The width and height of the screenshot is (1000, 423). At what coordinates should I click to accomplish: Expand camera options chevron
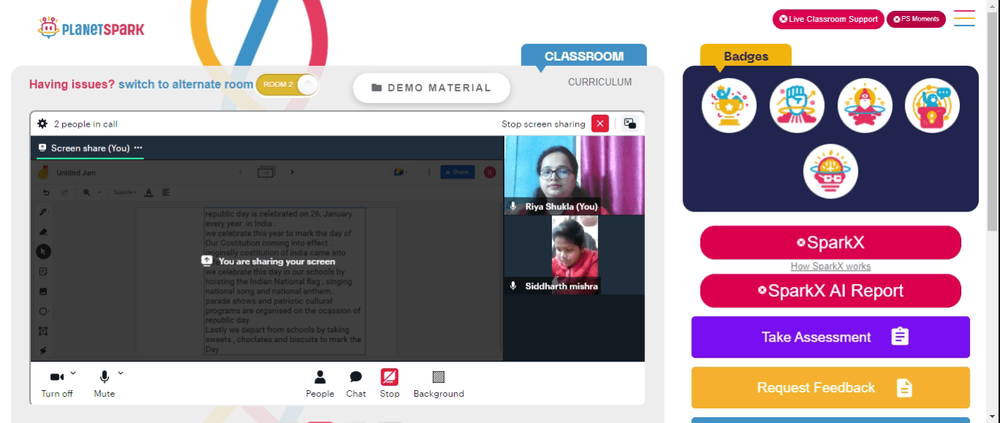pyautogui.click(x=73, y=373)
